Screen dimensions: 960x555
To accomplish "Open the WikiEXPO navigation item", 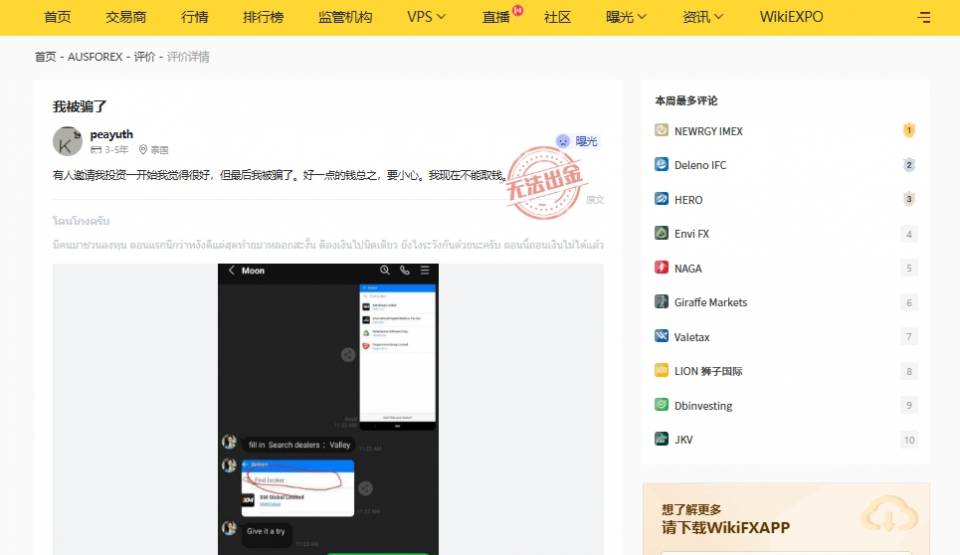I will click(x=791, y=17).
